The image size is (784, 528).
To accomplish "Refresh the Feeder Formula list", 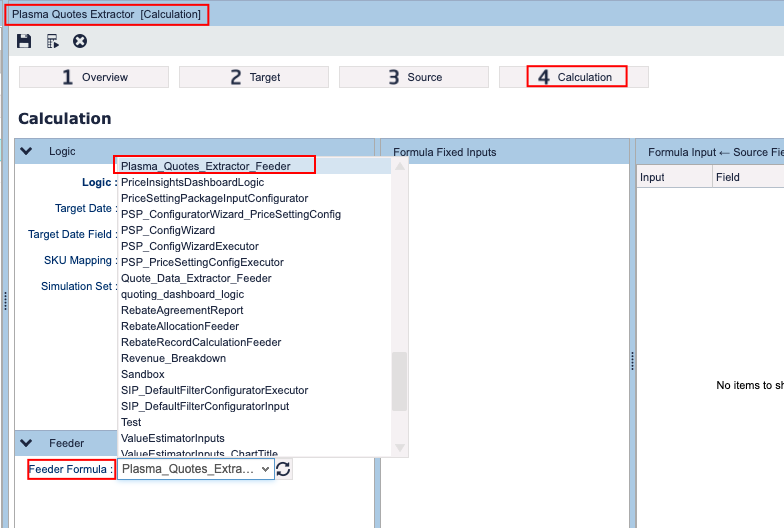I will point(284,469).
